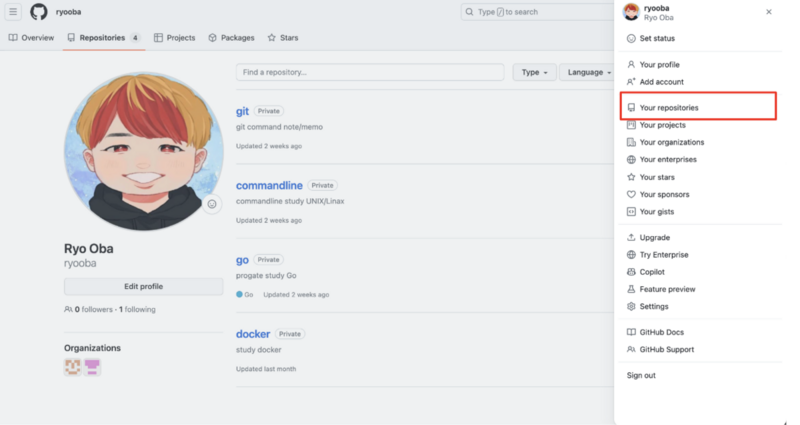
Task: Open the commandline repository
Action: click(x=269, y=185)
